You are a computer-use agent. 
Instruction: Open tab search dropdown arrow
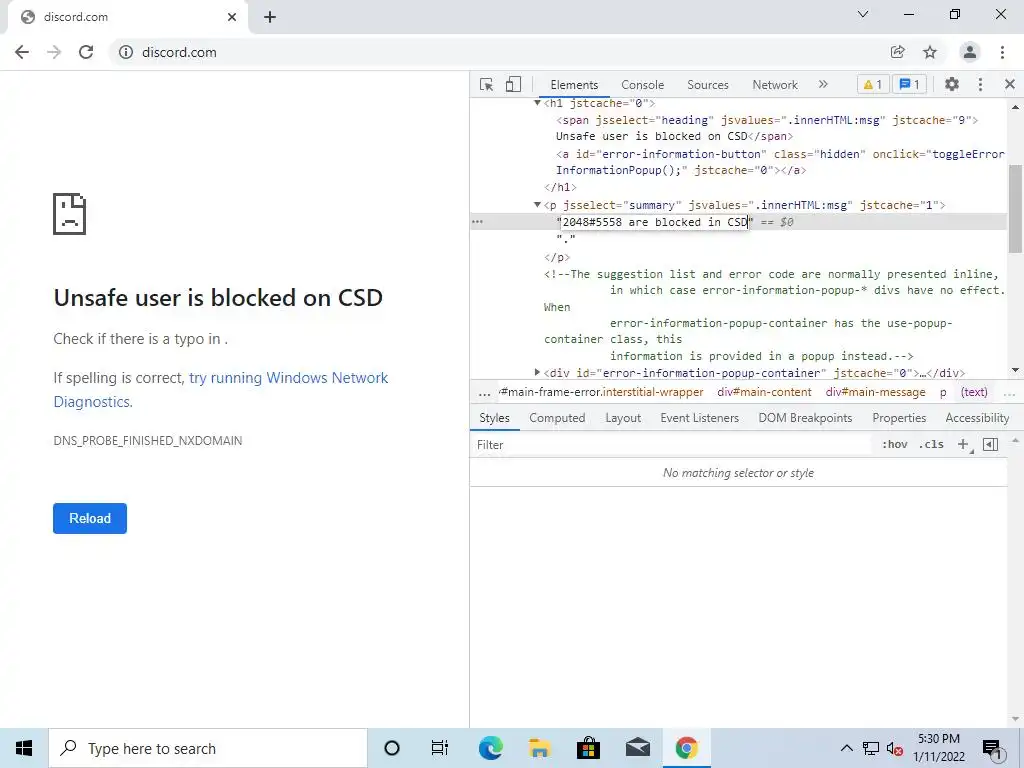(863, 14)
